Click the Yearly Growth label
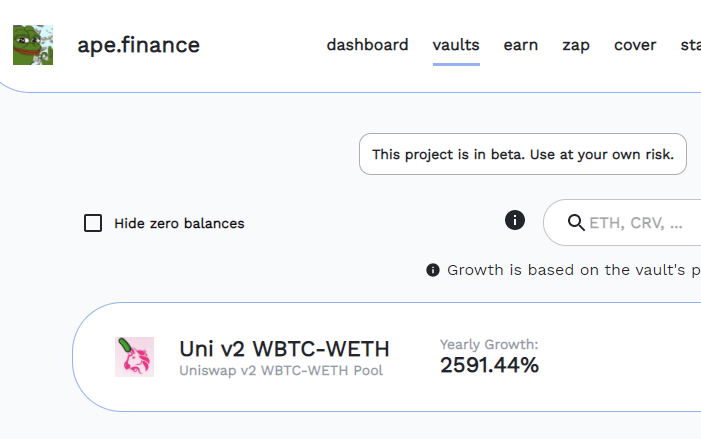This screenshot has height=439, width=701. click(489, 344)
